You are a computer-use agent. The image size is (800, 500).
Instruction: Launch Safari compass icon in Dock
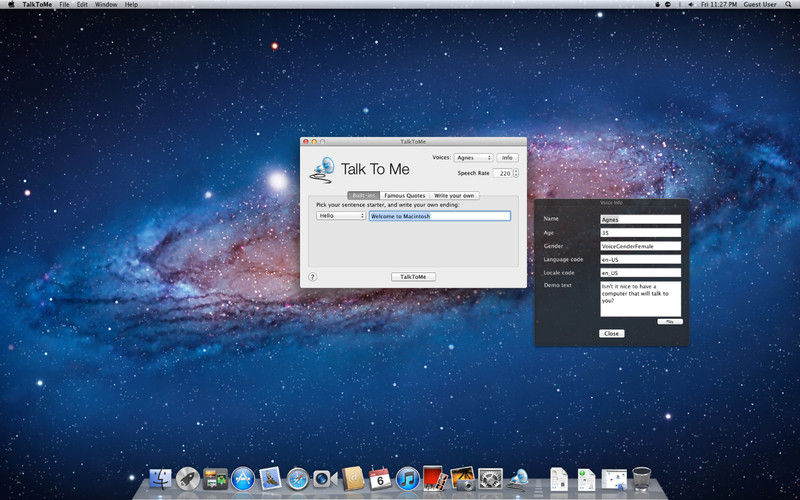(x=298, y=479)
